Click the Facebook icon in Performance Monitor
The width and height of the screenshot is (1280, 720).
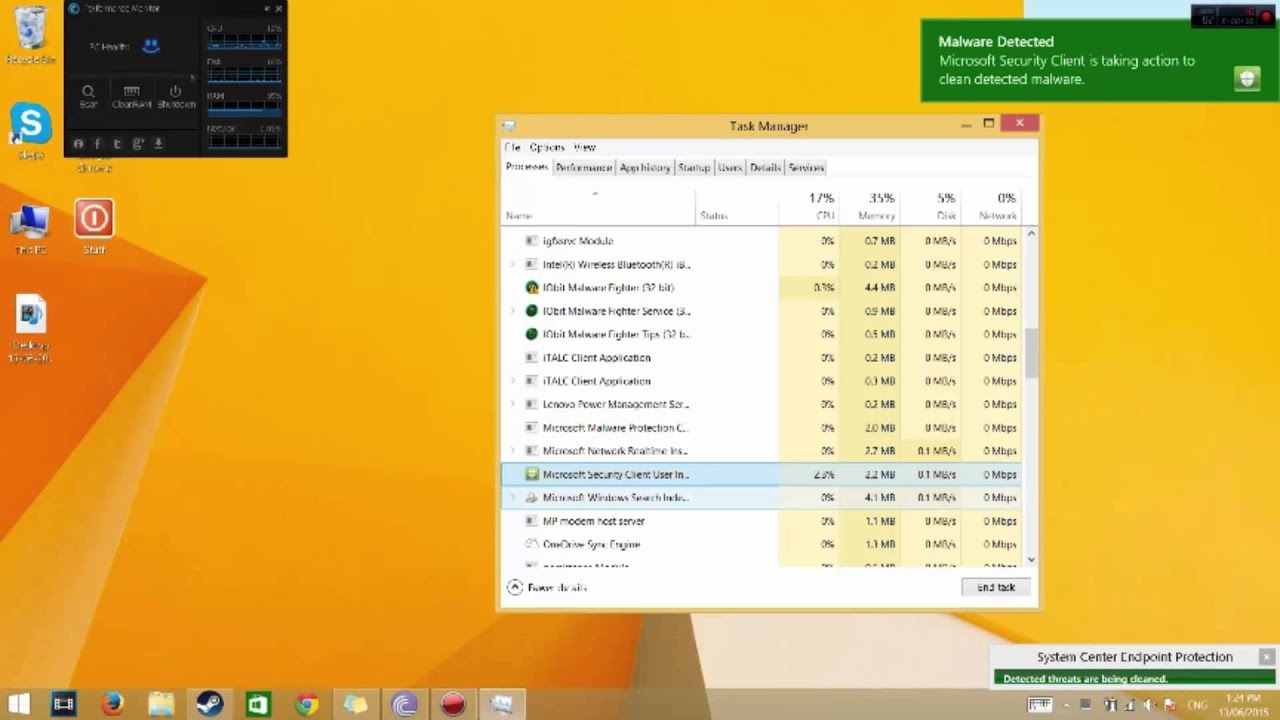(x=98, y=144)
